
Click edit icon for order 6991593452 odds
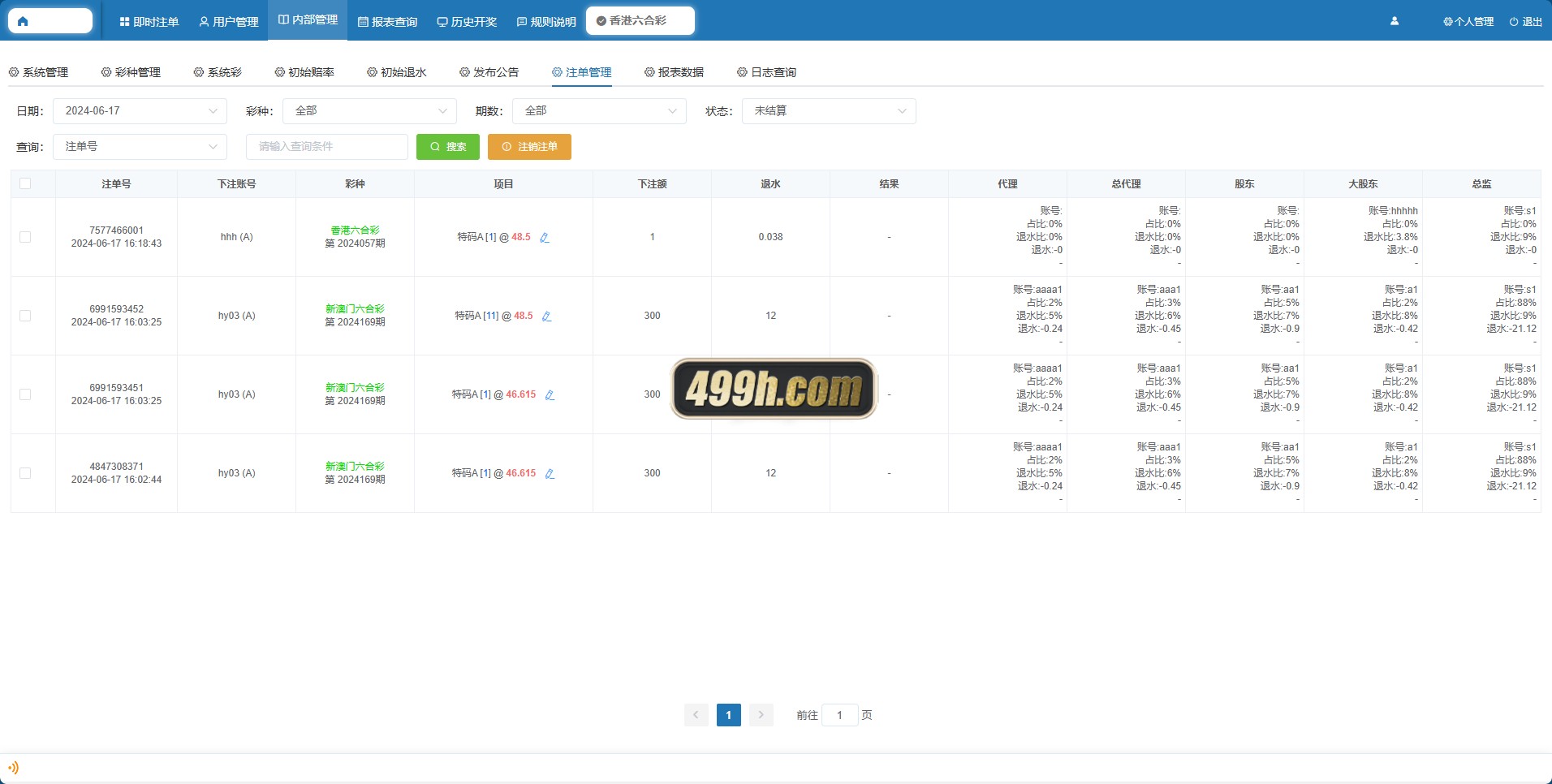tap(546, 317)
